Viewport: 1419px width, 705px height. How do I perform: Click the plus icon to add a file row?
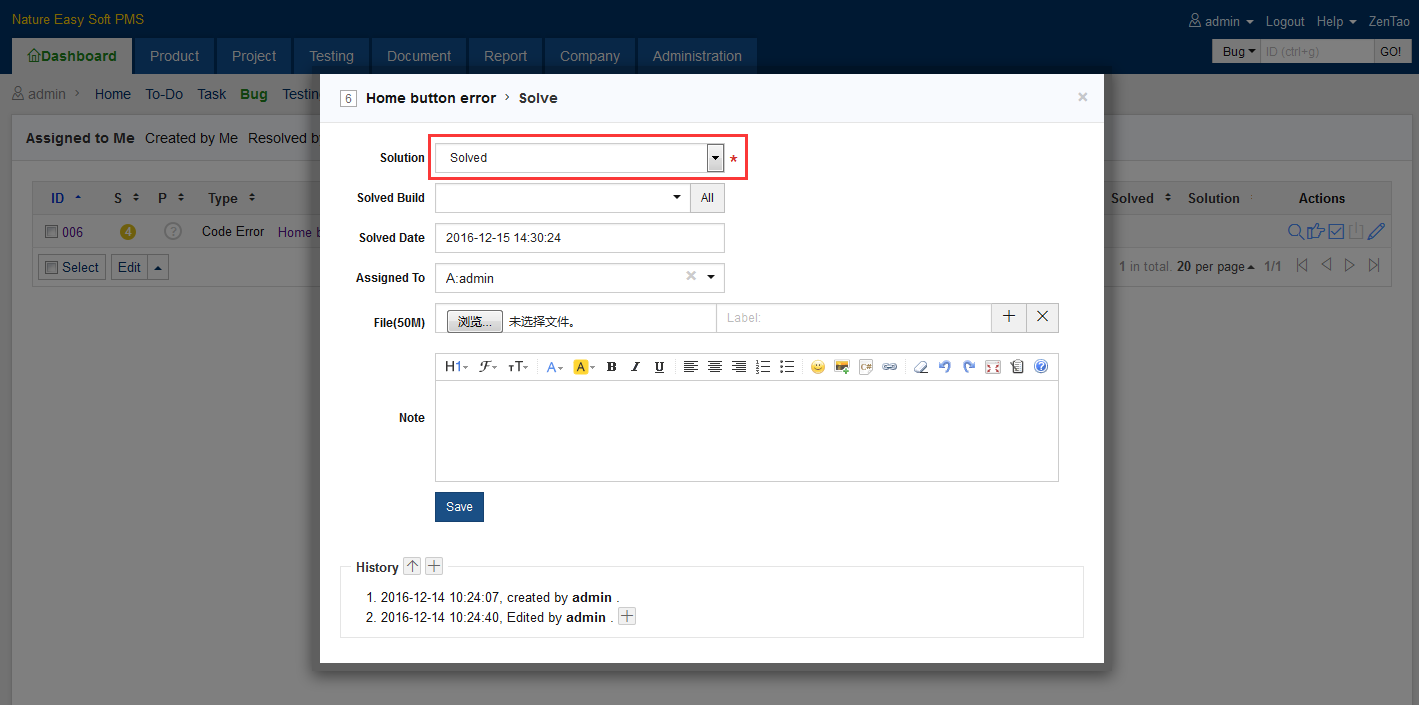click(1009, 317)
